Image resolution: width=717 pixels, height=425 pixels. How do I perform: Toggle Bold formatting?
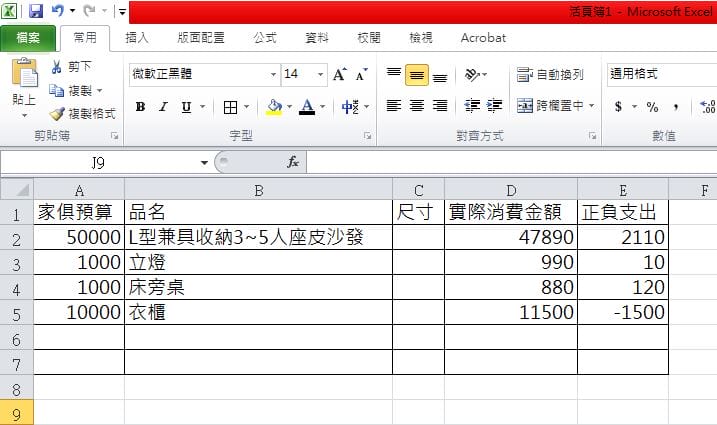tap(140, 107)
